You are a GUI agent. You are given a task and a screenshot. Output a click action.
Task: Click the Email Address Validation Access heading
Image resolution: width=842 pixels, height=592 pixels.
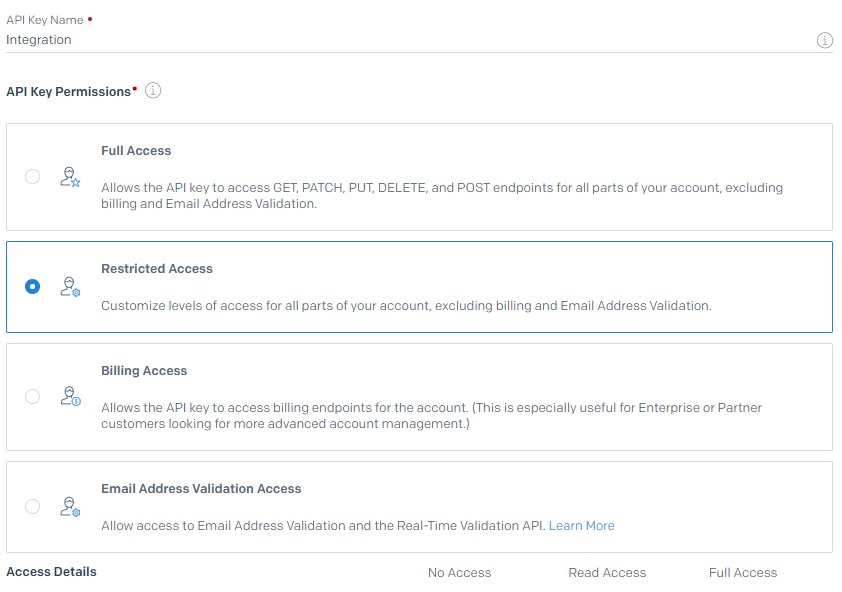[201, 489]
